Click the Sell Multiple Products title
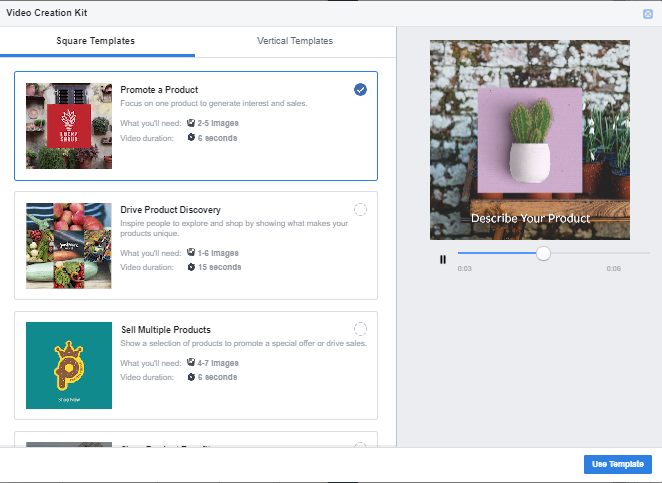Screen dimensions: 662x483 pos(166,330)
